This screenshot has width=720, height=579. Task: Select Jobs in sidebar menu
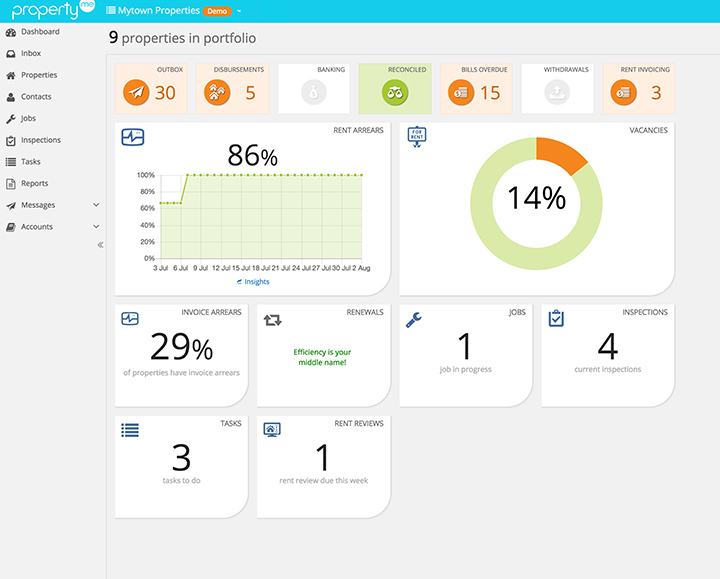click(28, 118)
